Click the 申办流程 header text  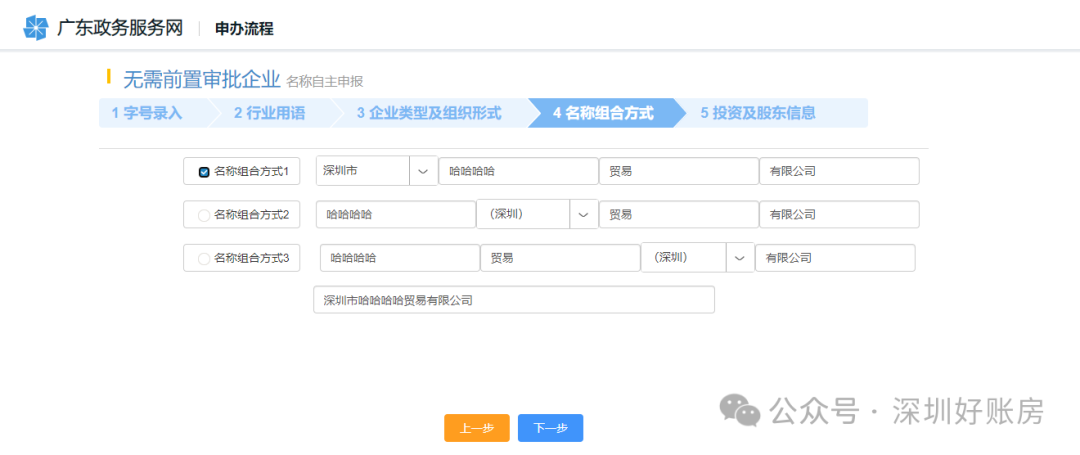coord(245,29)
